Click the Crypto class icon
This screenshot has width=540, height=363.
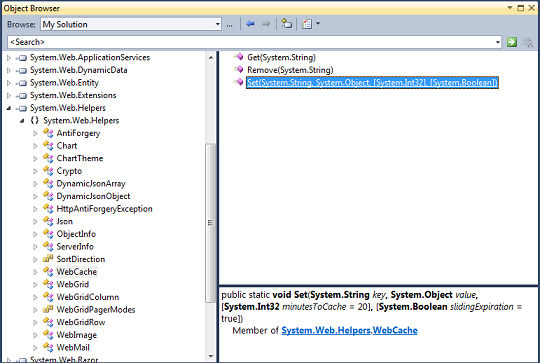(x=48, y=171)
